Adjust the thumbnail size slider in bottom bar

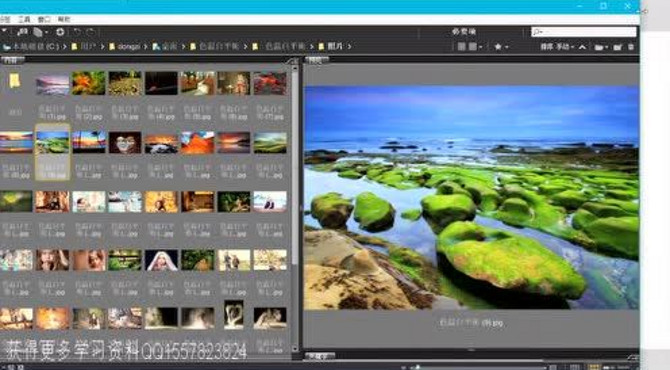click(x=479, y=367)
